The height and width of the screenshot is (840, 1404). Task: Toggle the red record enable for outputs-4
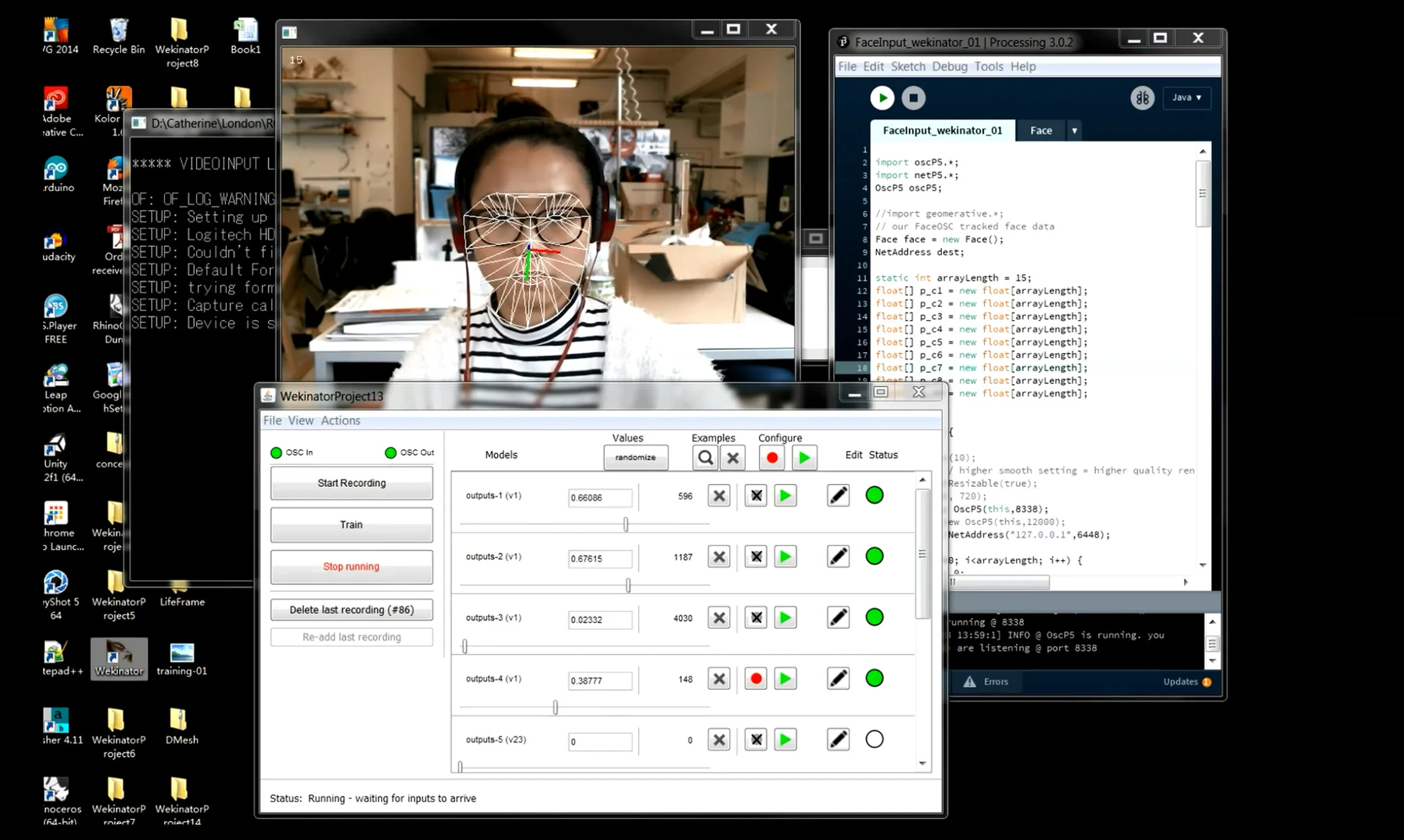[756, 679]
